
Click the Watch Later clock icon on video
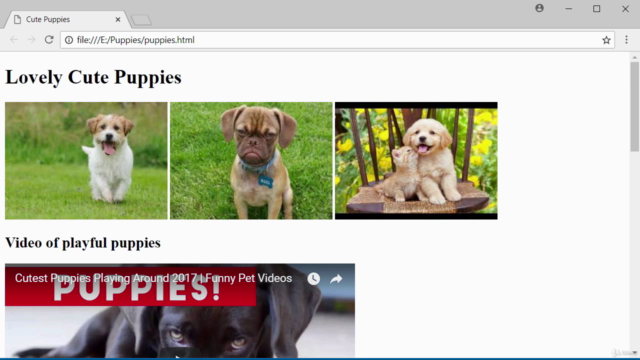pyautogui.click(x=313, y=279)
